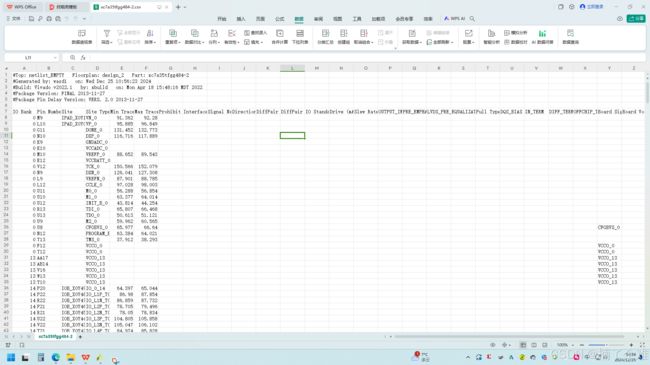Click the horizontal scrollbar

pyautogui.click(x=509, y=336)
